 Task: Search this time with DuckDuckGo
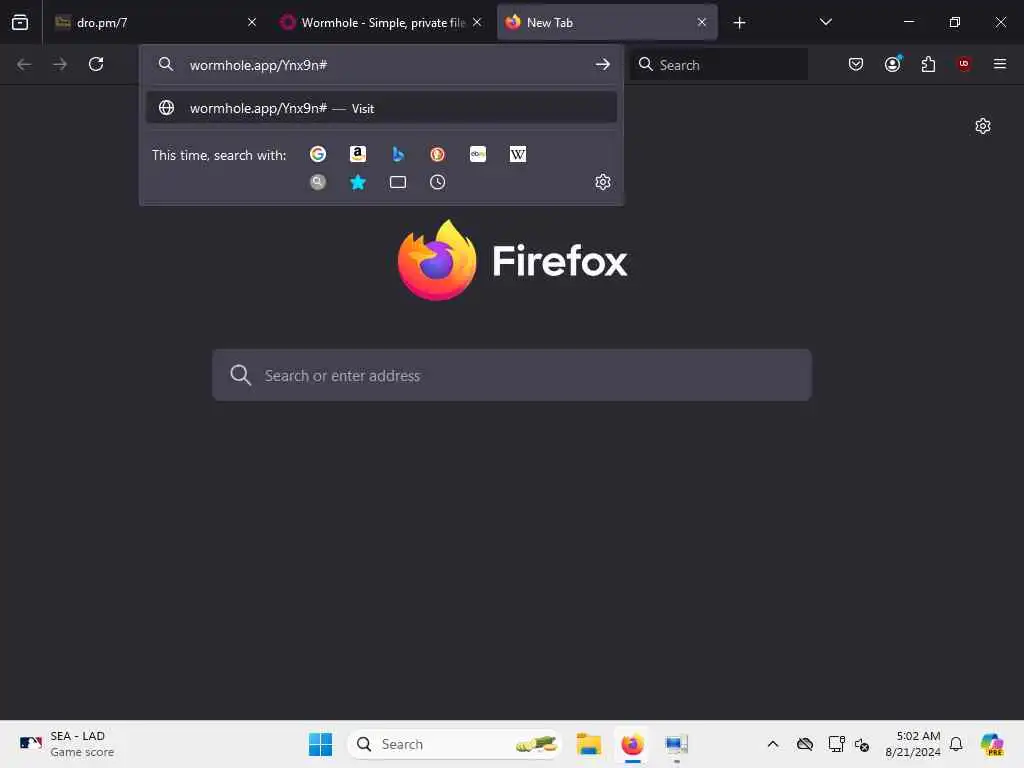coord(438,154)
